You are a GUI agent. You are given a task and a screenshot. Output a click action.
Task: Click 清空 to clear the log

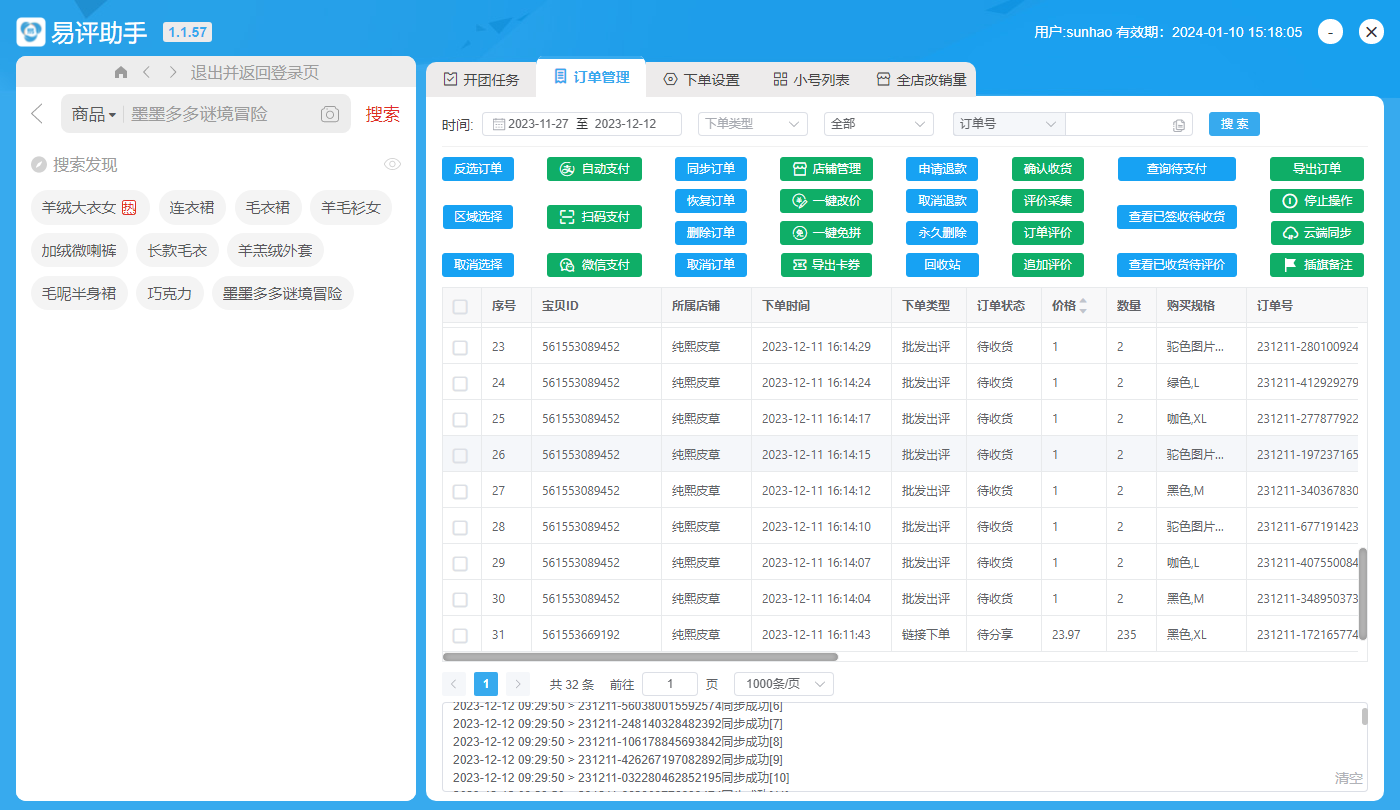tap(1348, 777)
